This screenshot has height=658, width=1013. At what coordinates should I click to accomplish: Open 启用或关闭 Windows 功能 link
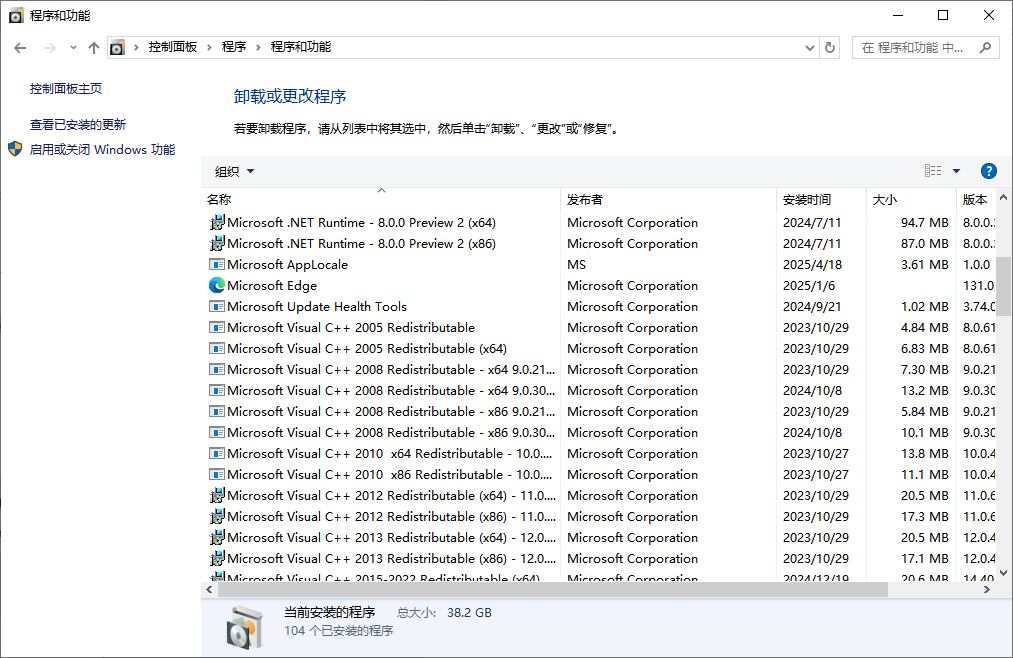103,150
